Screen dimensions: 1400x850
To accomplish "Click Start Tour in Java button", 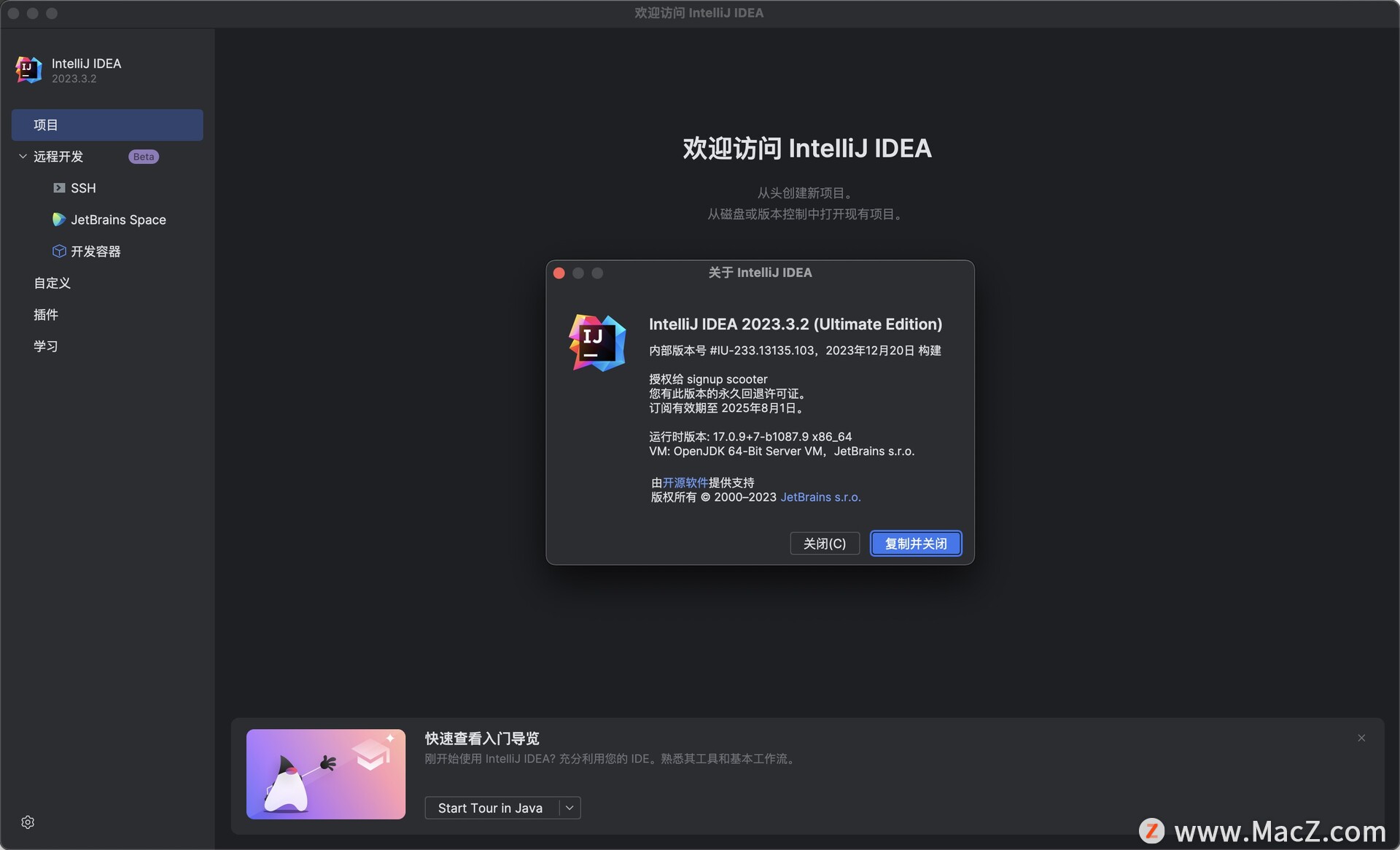I will tap(490, 807).
